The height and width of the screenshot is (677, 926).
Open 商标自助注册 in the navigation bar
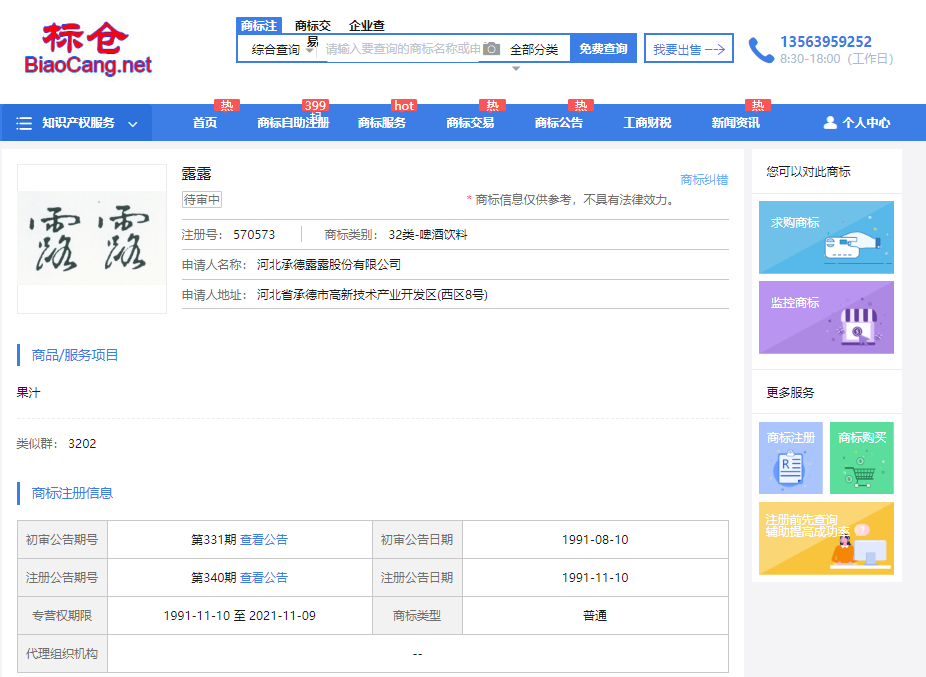pos(293,122)
